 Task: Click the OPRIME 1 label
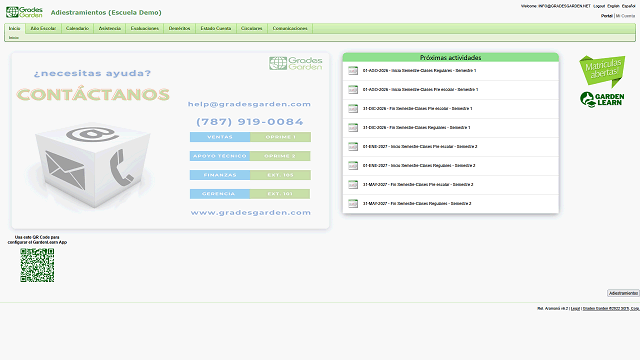(x=280, y=137)
